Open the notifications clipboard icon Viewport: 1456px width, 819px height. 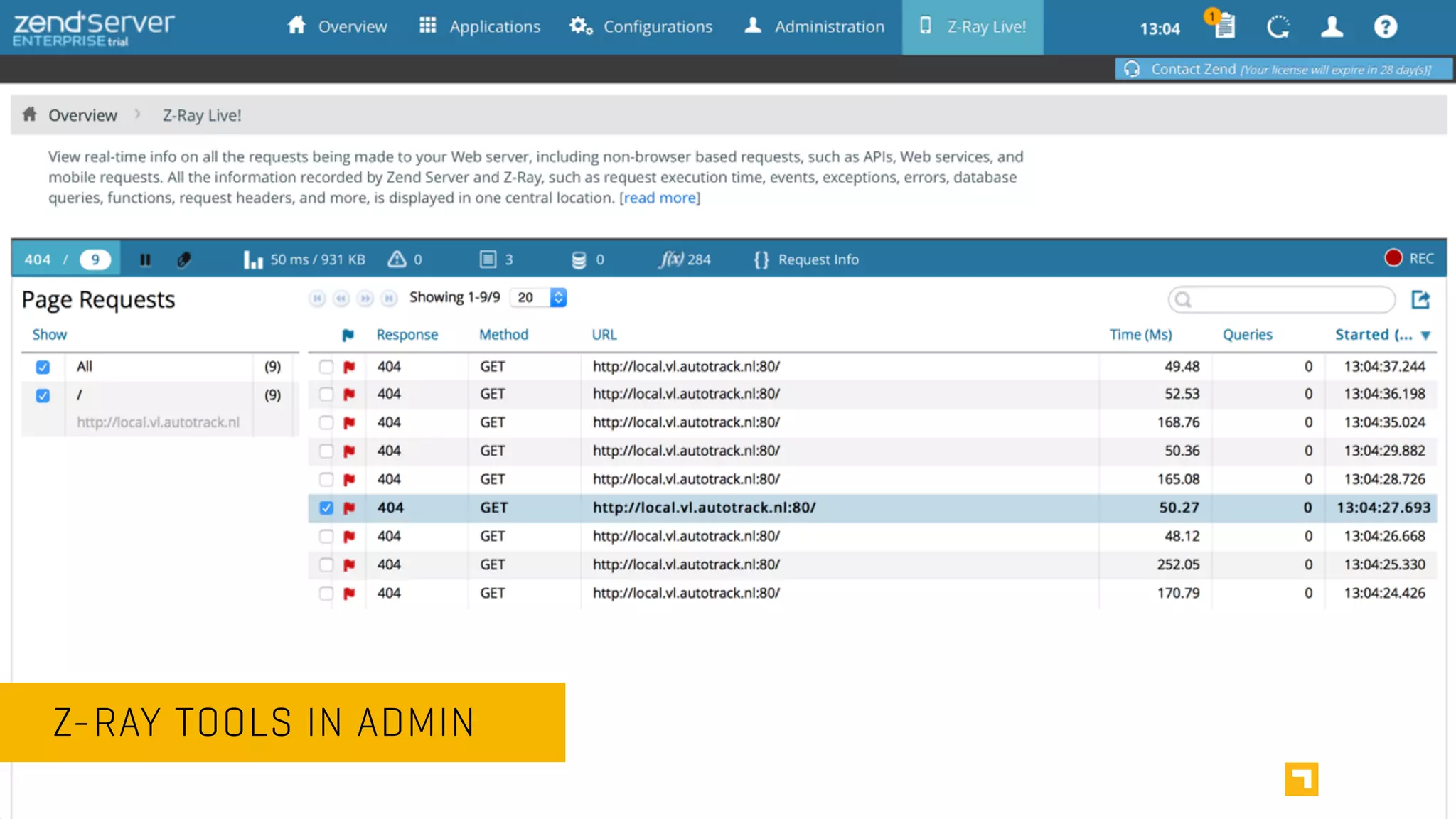pyautogui.click(x=1224, y=27)
